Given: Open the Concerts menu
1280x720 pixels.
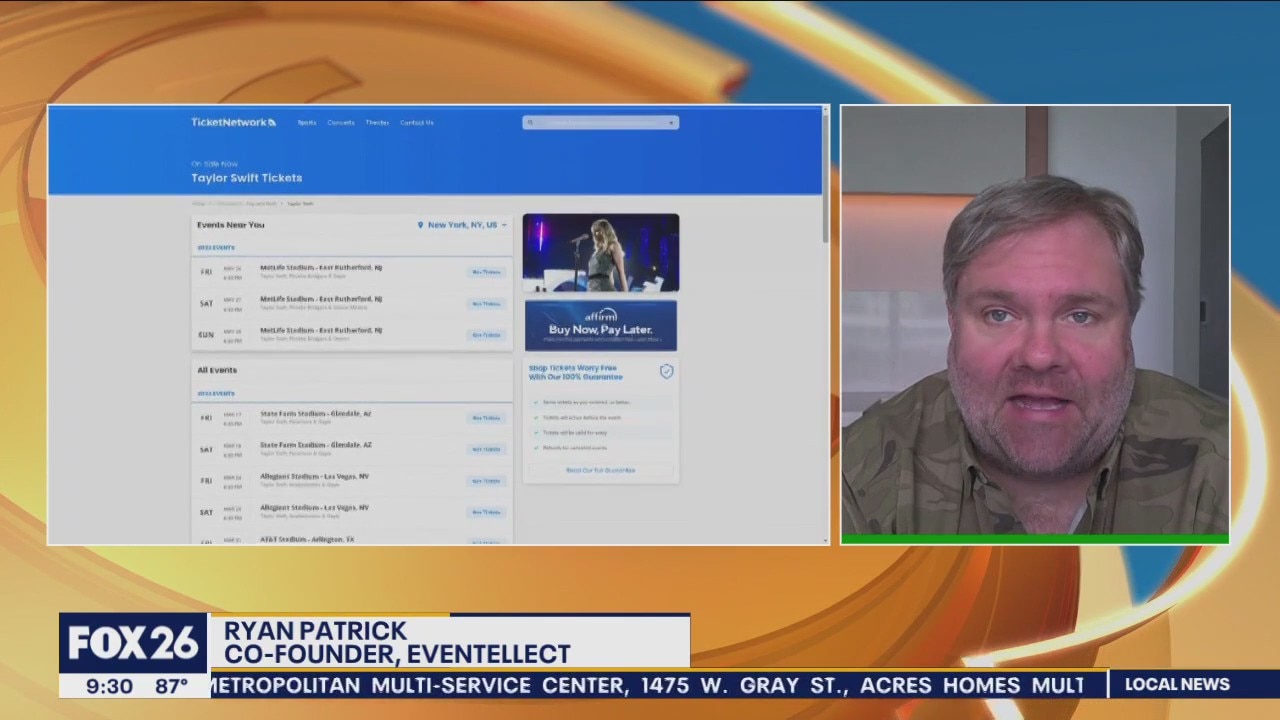Looking at the screenshot, I should (341, 123).
